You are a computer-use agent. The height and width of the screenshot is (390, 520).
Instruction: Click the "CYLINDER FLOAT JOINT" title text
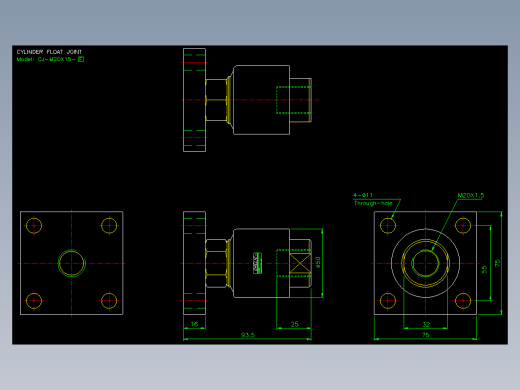tap(49, 52)
